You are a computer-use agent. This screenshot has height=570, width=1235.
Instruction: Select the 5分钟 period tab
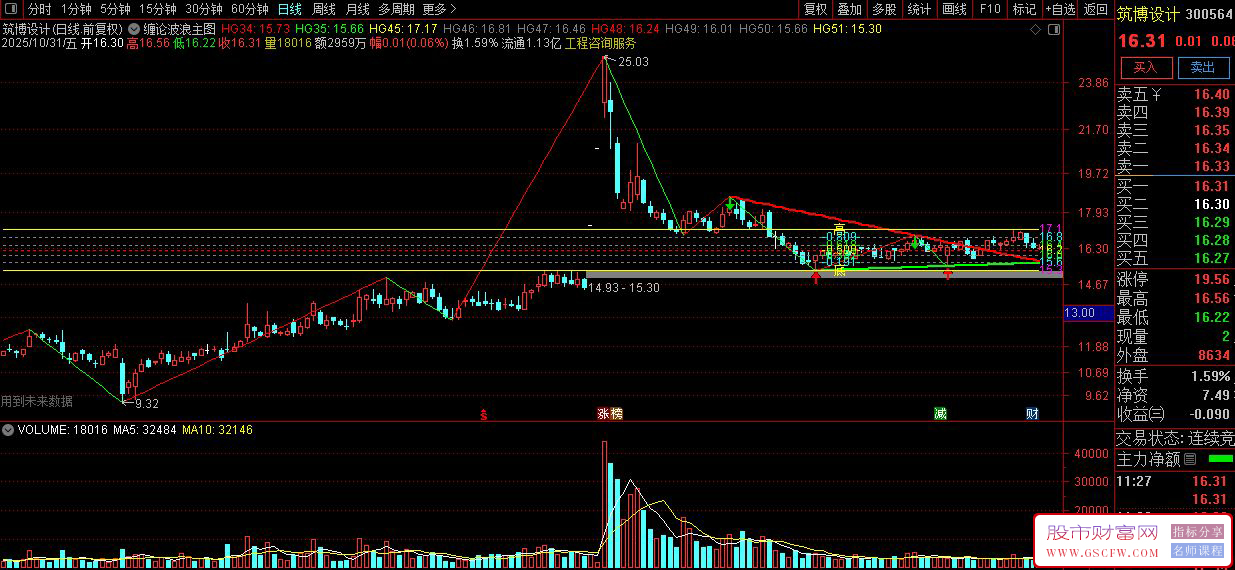point(115,9)
